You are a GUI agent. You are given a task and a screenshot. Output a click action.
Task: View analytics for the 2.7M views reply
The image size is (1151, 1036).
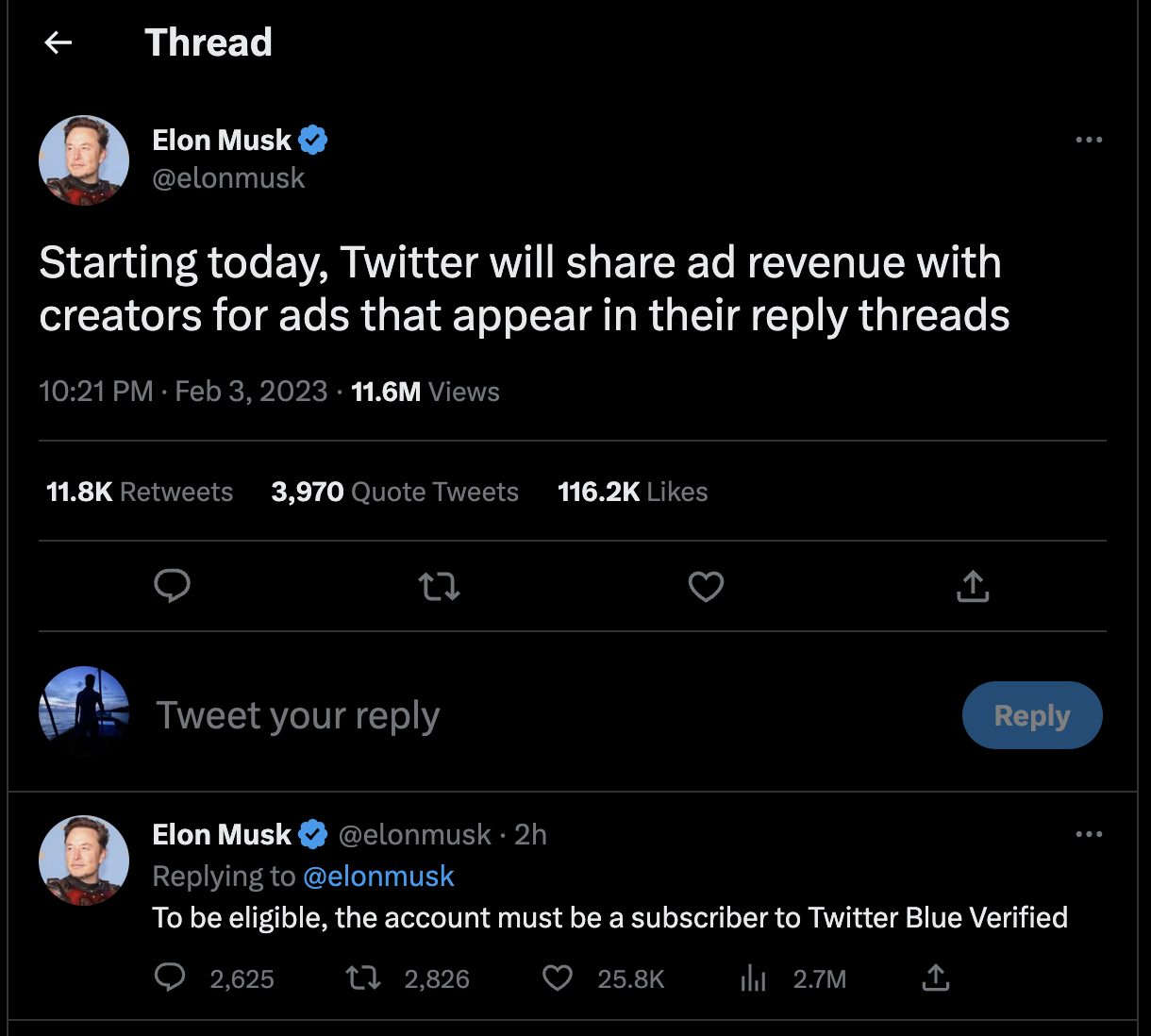pyautogui.click(x=753, y=978)
